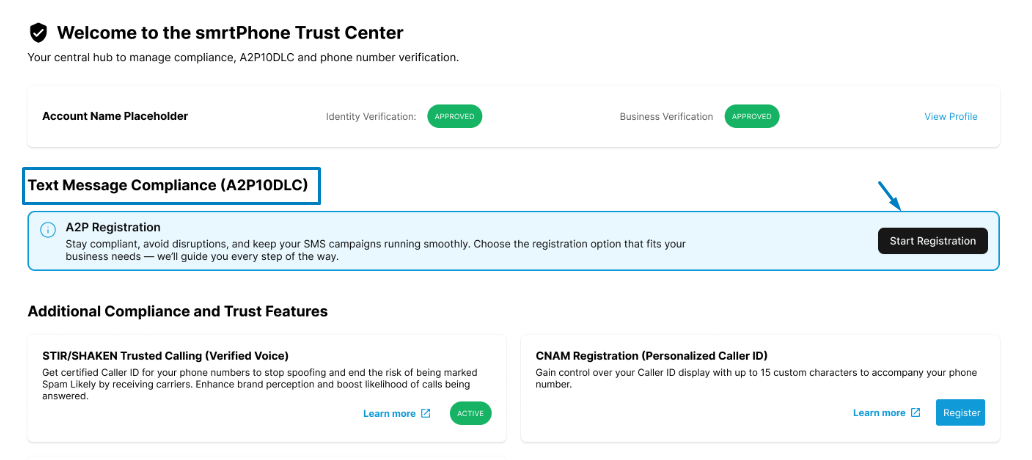Click the external link icon in STIR/SHAKEN card
1032x460 pixels.
point(426,413)
